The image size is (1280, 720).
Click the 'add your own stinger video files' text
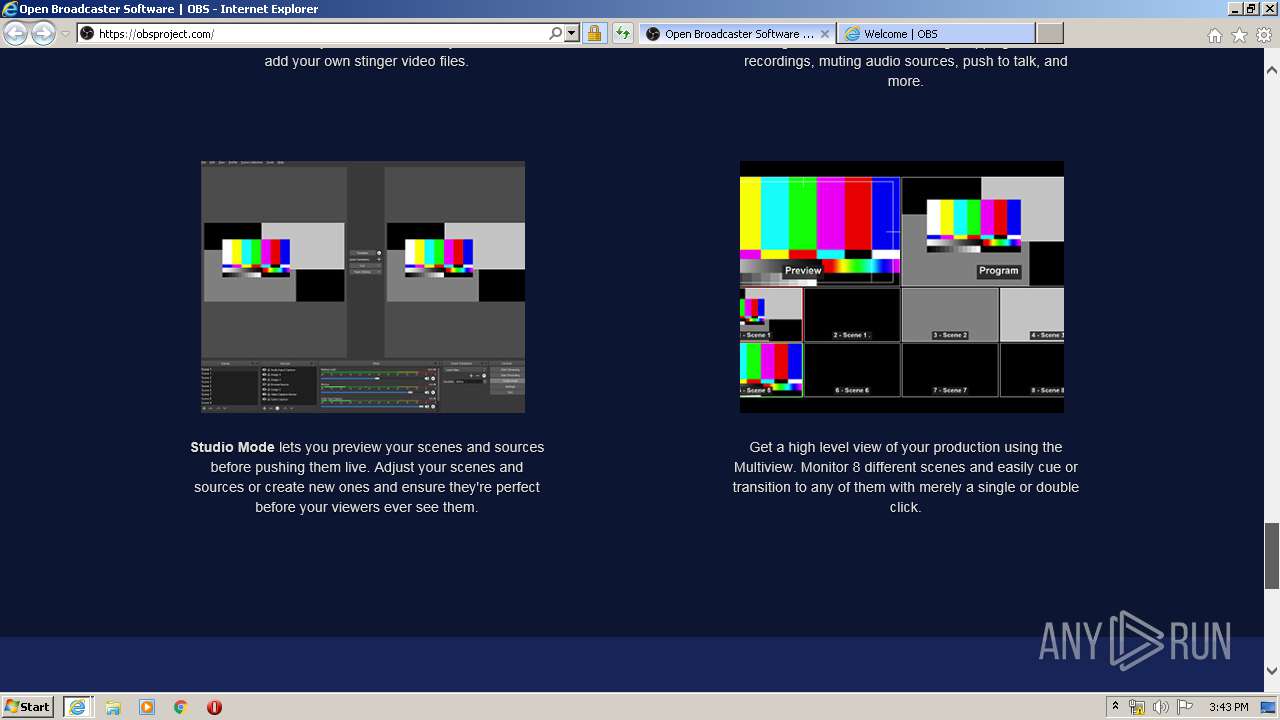366,61
